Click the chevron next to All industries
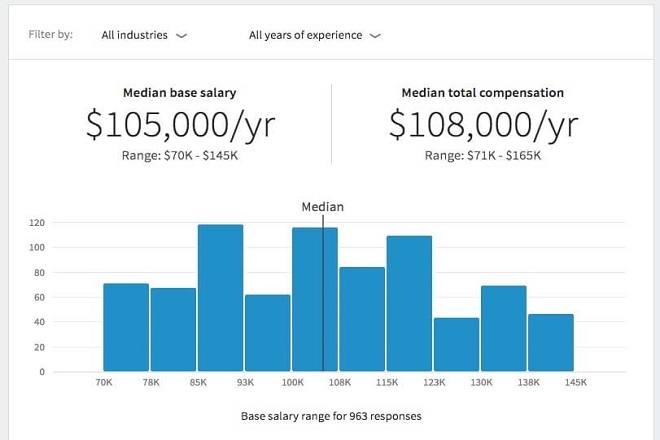 pos(181,35)
